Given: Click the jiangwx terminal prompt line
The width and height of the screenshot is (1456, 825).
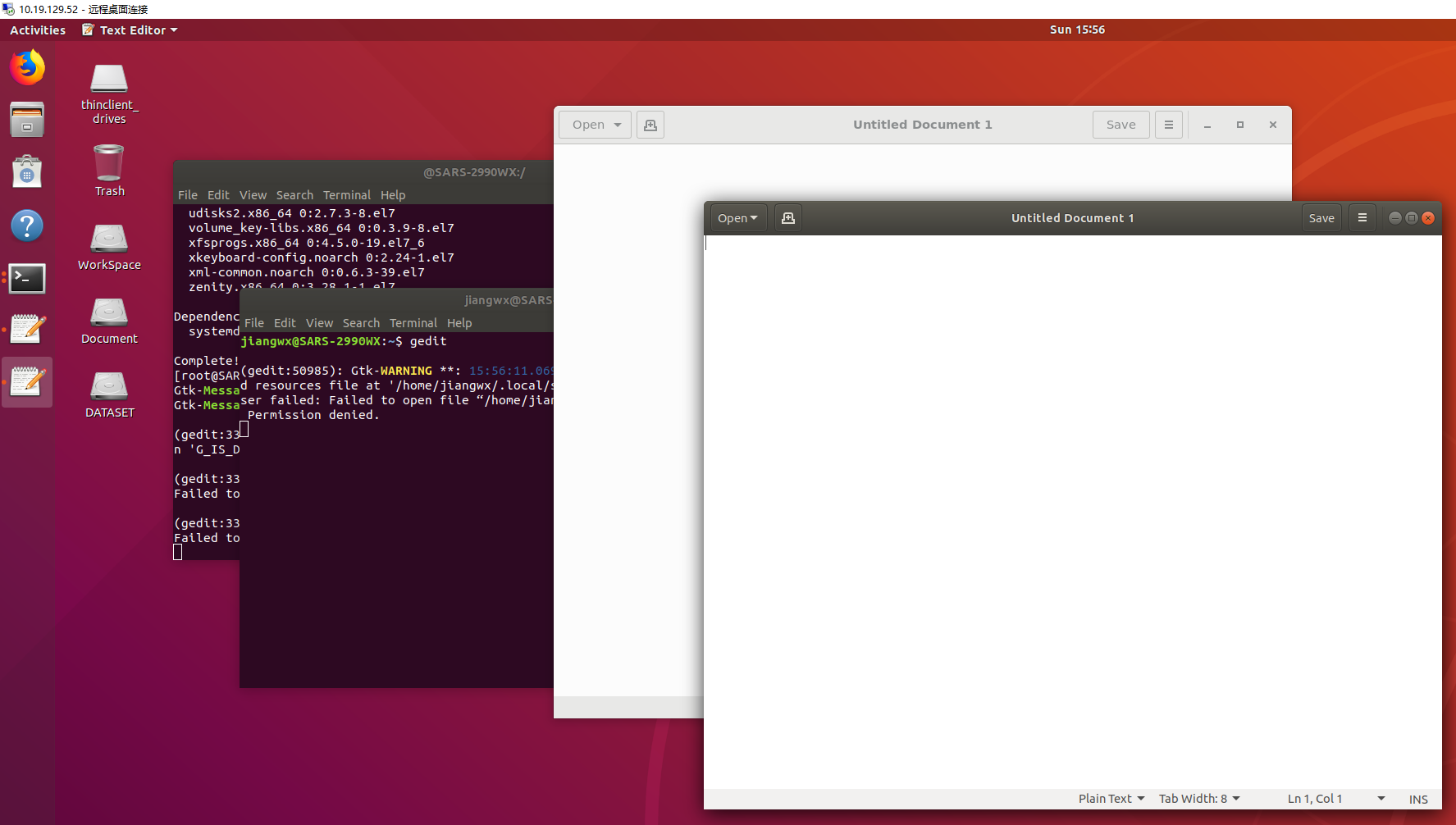Looking at the screenshot, I should (x=344, y=341).
